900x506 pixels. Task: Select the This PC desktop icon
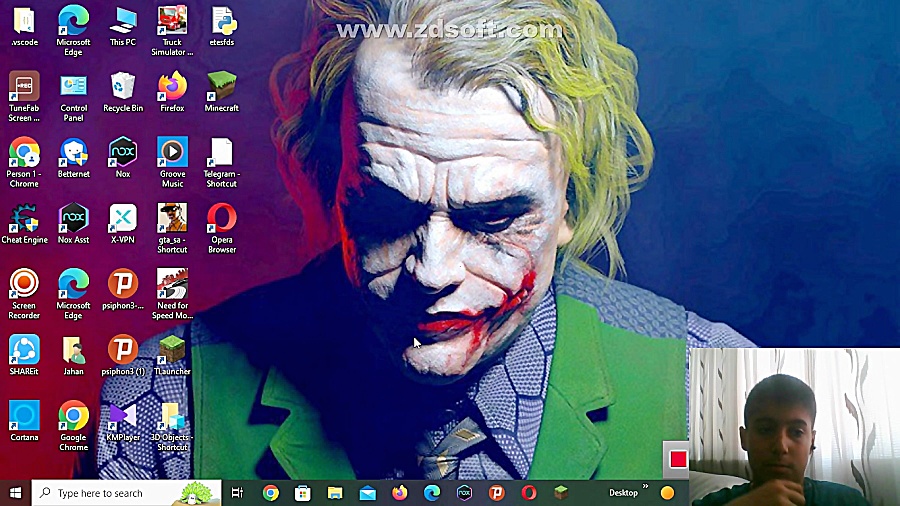coord(123,26)
